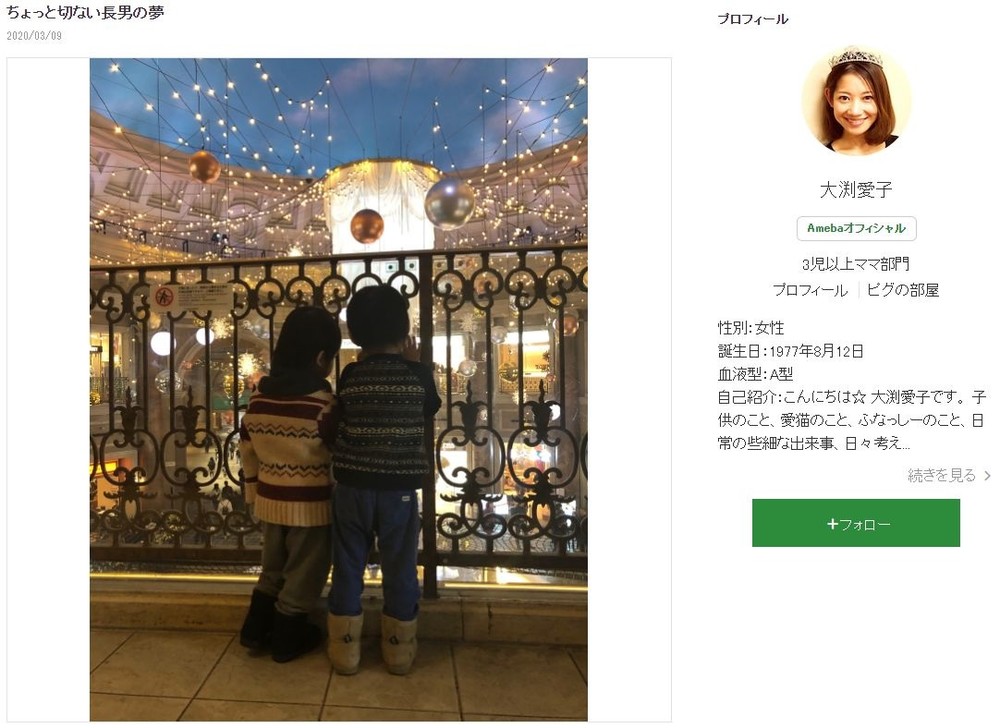Click the tiara on the avatar image
This screenshot has height=728, width=1000.
click(855, 58)
